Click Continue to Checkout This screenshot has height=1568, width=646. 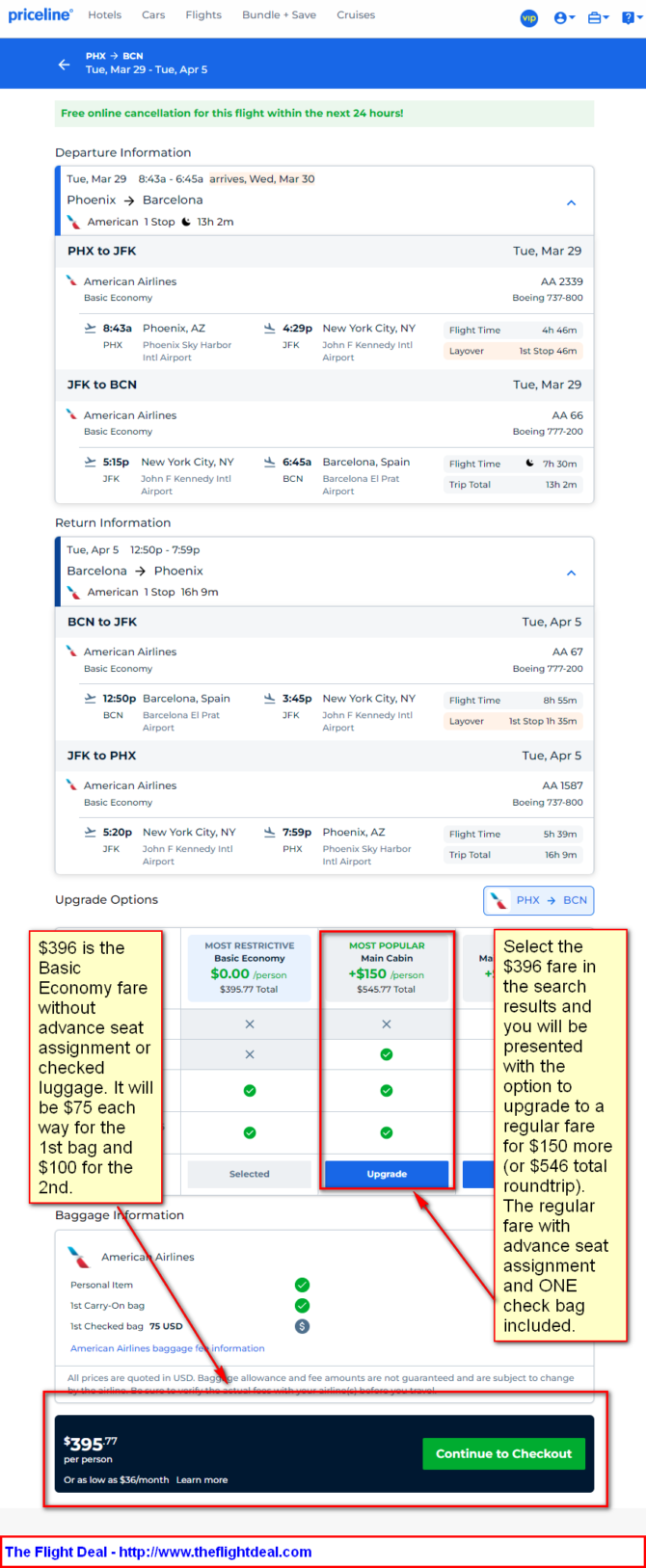click(503, 1453)
